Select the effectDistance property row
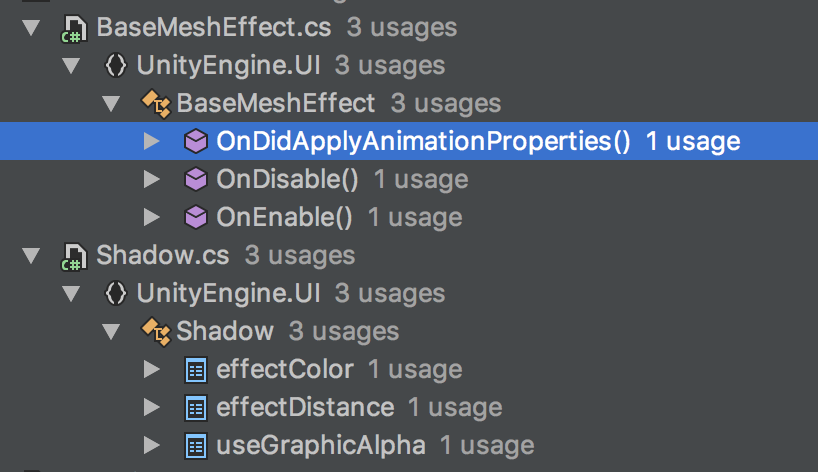This screenshot has height=472, width=818. (x=409, y=407)
